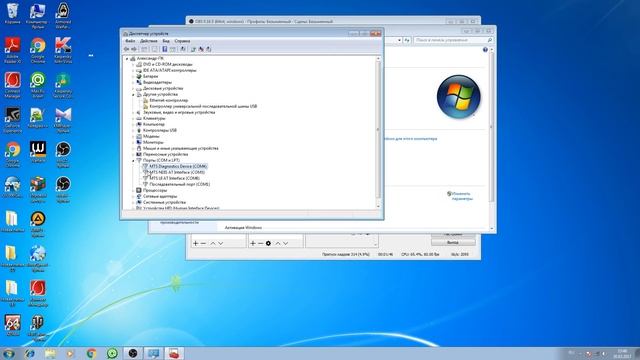Click the refresh button beside the System address bar
The width and height of the screenshot is (640, 360).
pos(407,40)
